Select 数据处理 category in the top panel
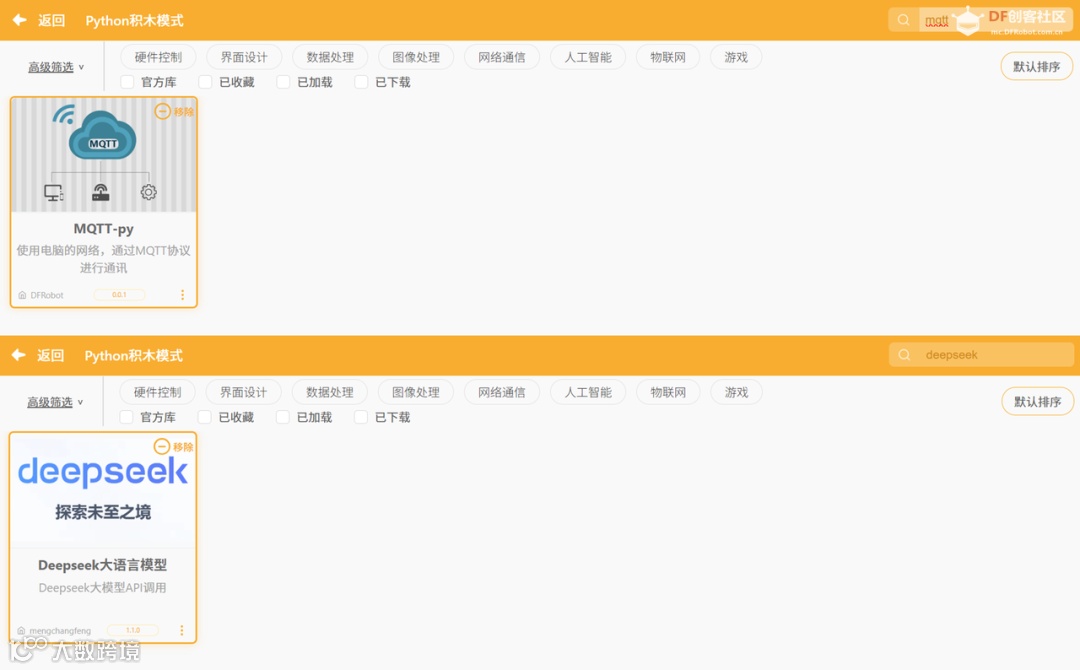This screenshot has height=670, width=1080. click(330, 57)
